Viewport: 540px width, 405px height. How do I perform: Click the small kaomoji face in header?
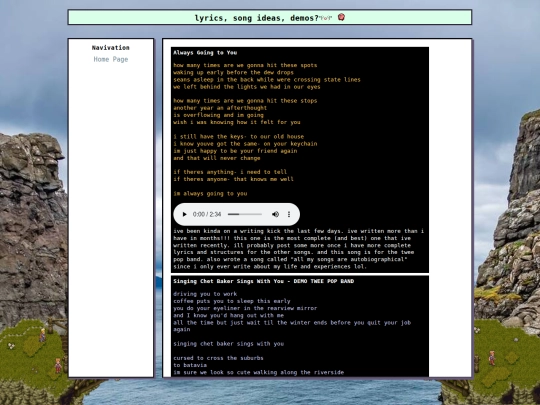[x=326, y=18]
